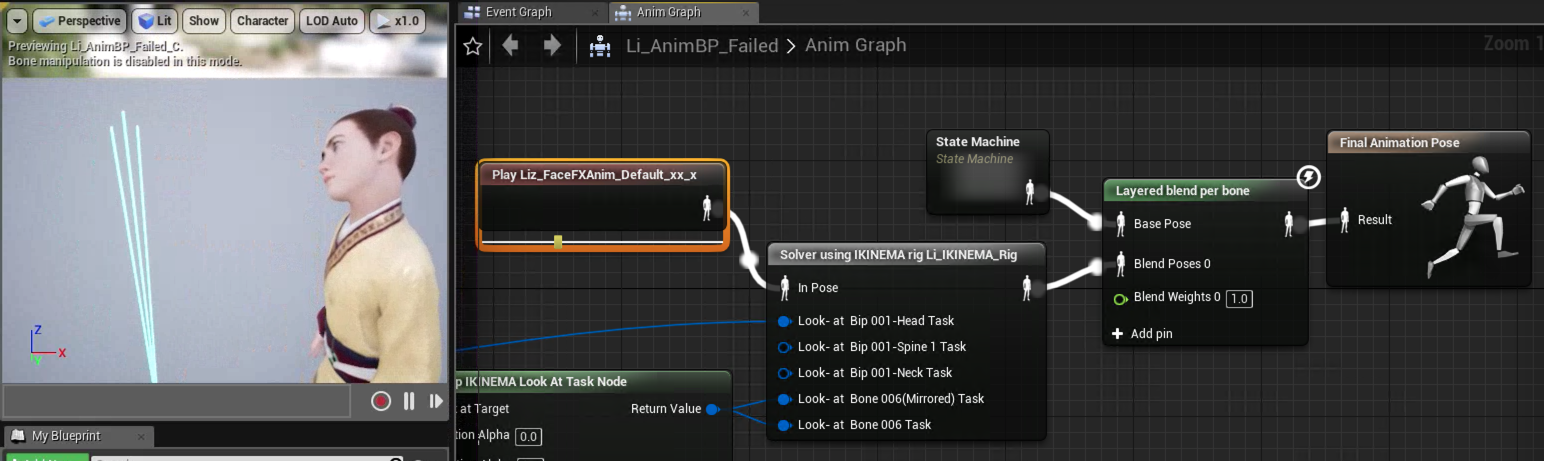Click the Blend Poses 0 input pin
This screenshot has width=1544, height=461.
coord(1121,264)
